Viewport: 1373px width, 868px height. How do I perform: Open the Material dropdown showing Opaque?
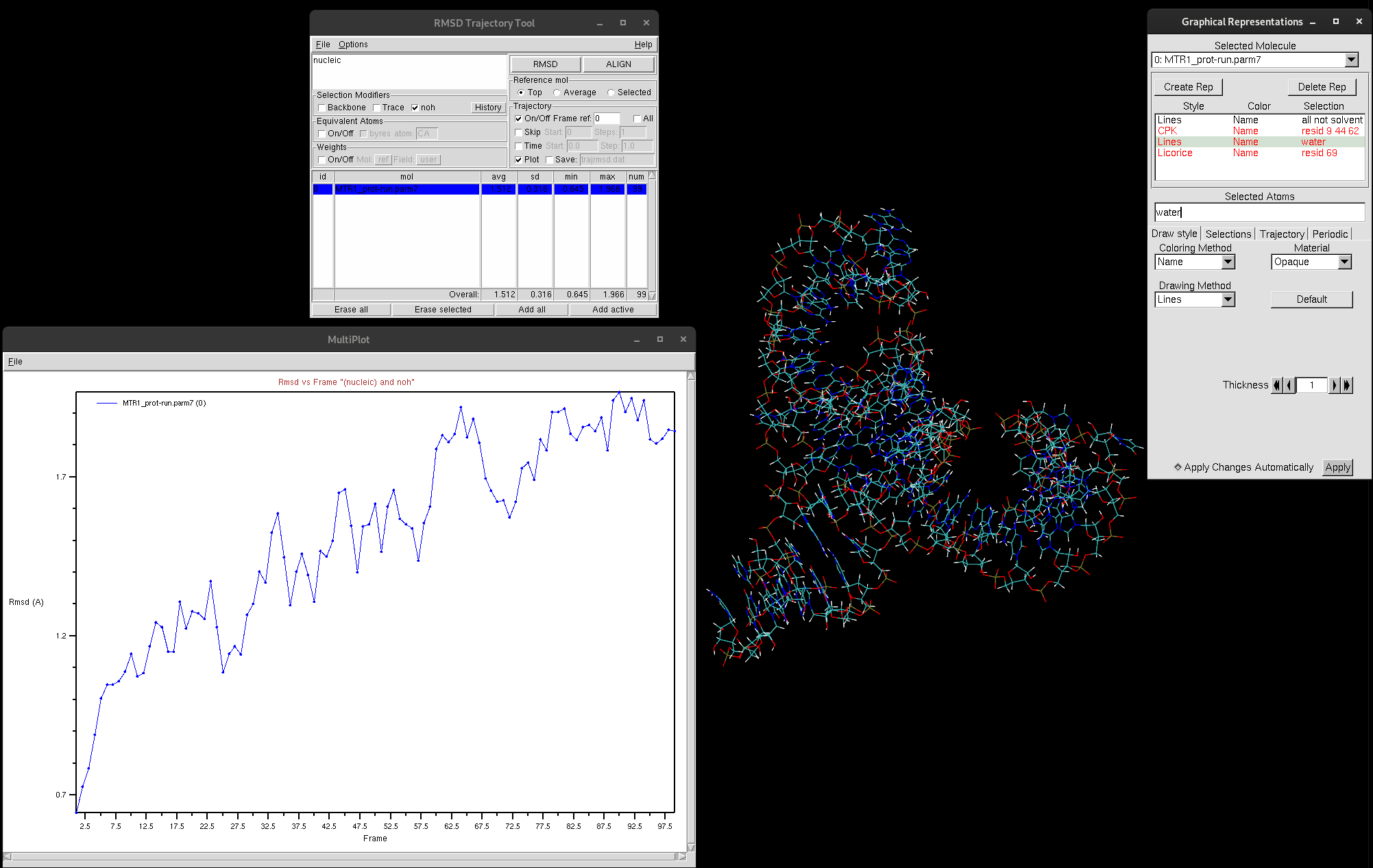click(x=1345, y=262)
